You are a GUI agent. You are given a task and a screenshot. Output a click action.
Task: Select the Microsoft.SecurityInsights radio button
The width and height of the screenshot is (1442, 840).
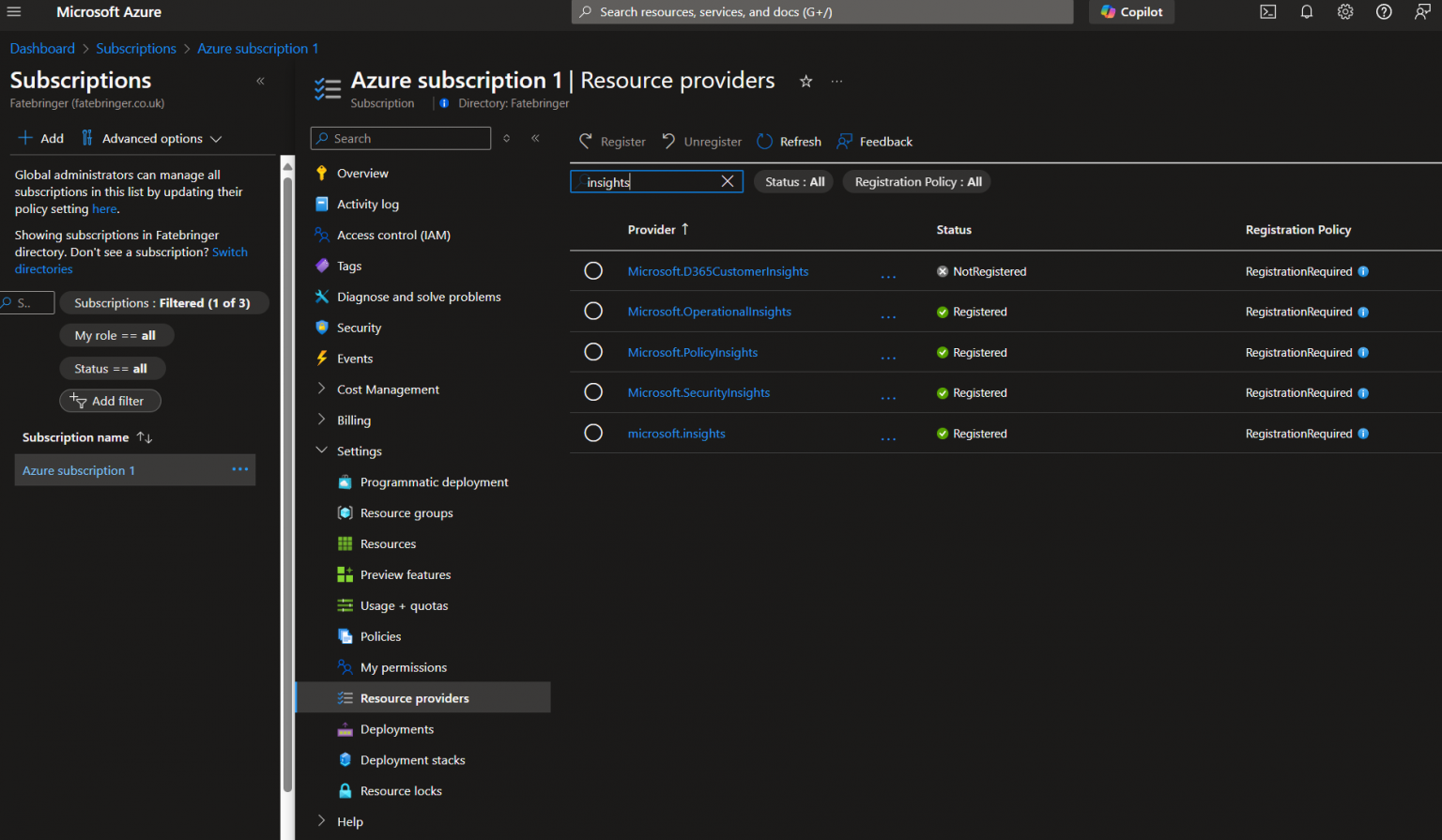pyautogui.click(x=593, y=392)
